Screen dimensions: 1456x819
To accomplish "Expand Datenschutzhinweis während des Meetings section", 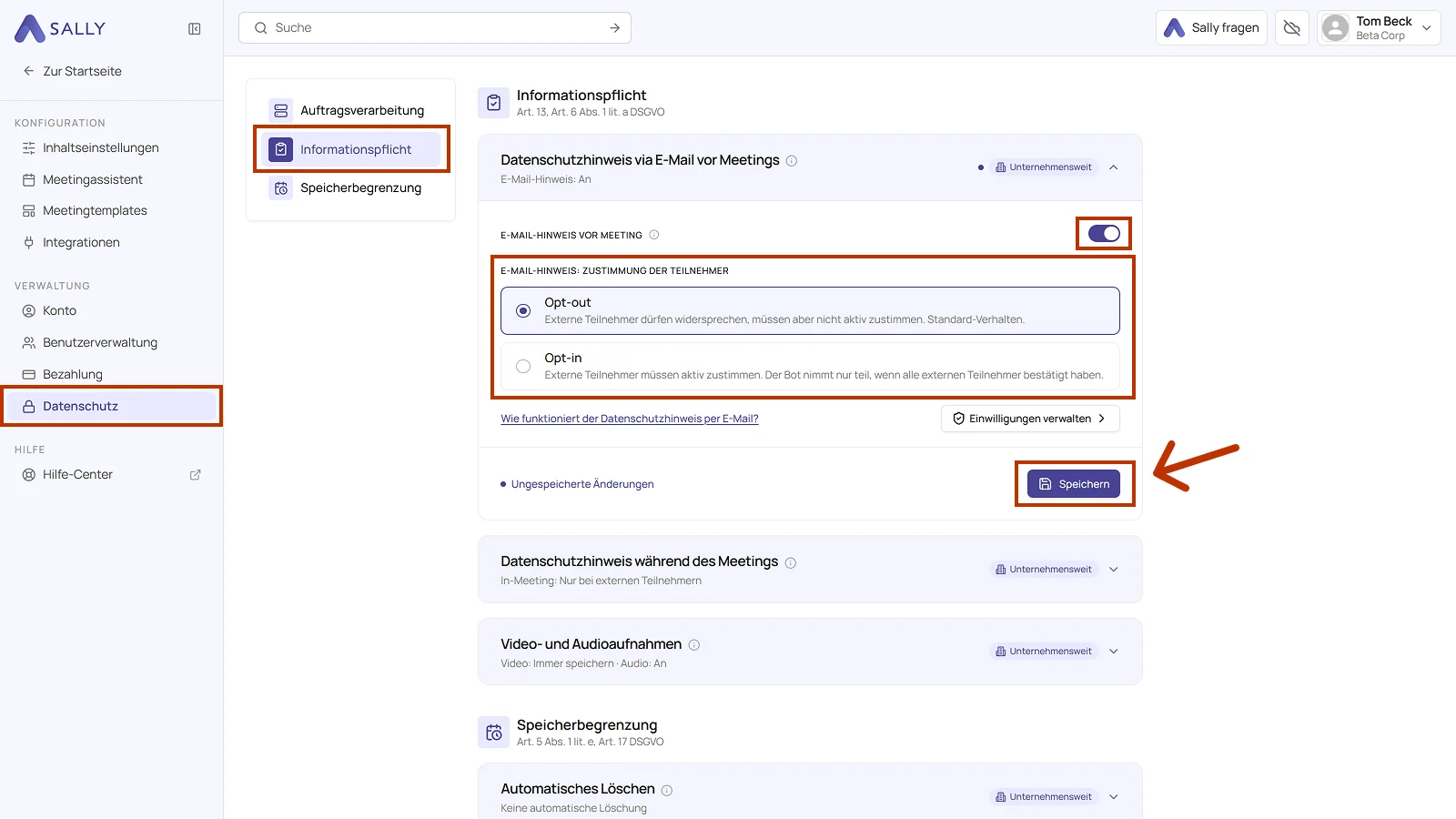I will 1114,570.
